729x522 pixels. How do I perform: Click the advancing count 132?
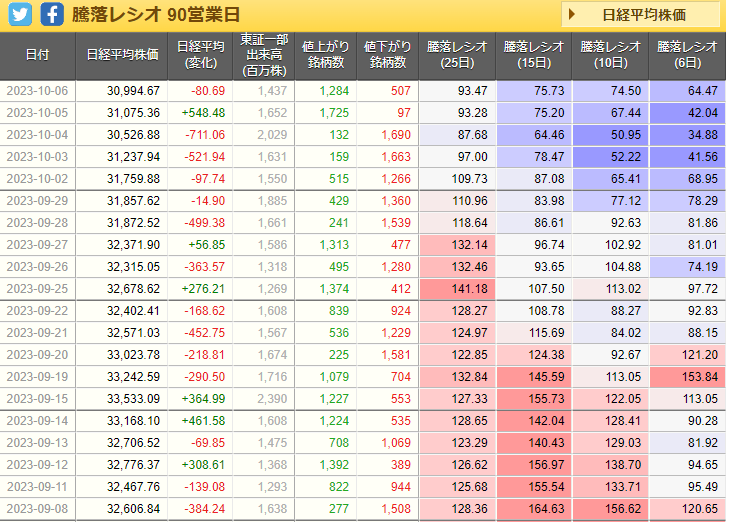[x=339, y=135]
